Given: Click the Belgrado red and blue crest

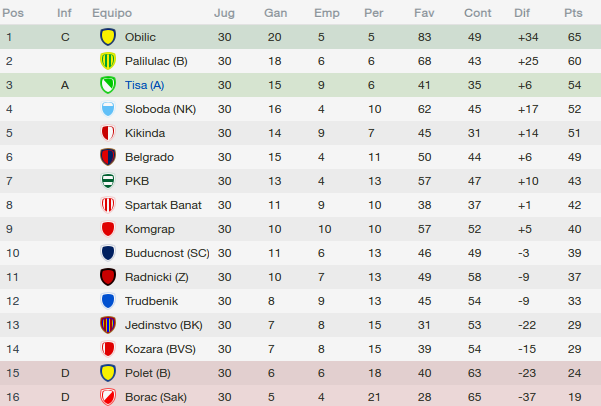Looking at the screenshot, I should (108, 157).
